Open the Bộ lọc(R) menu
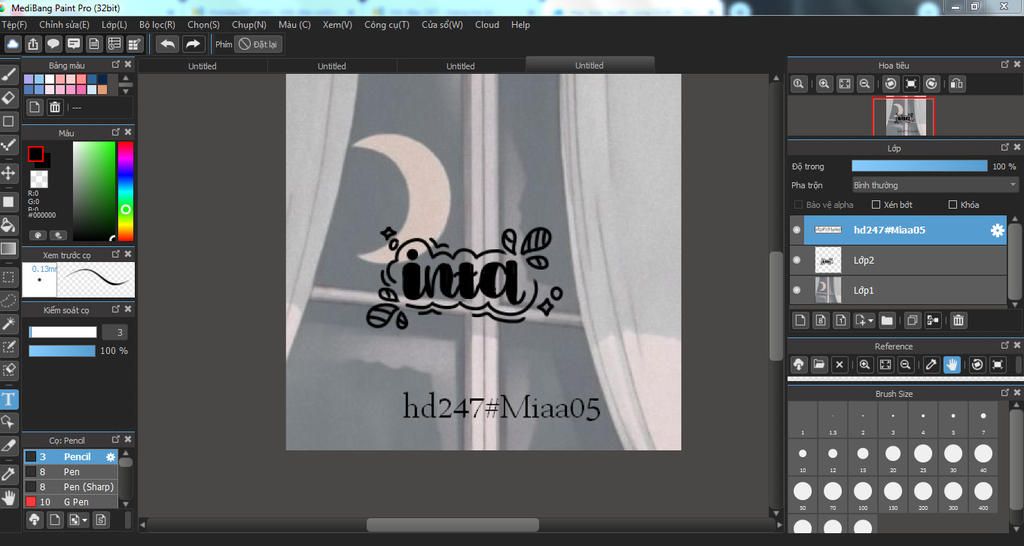This screenshot has height=546, width=1024. [x=157, y=25]
